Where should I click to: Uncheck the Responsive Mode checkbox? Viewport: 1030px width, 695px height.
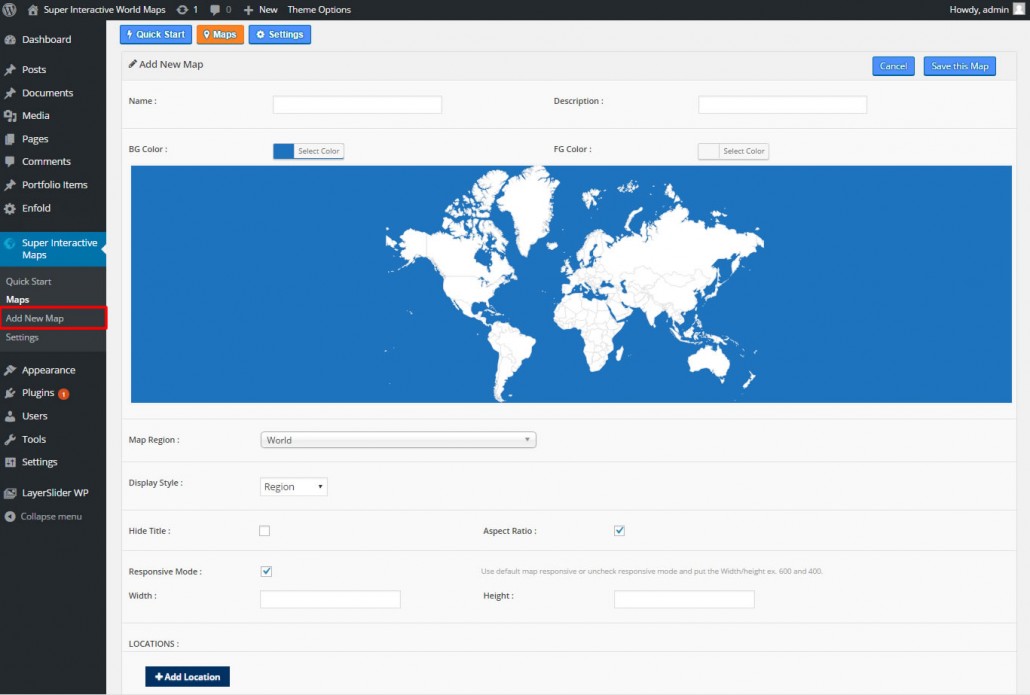[x=266, y=571]
